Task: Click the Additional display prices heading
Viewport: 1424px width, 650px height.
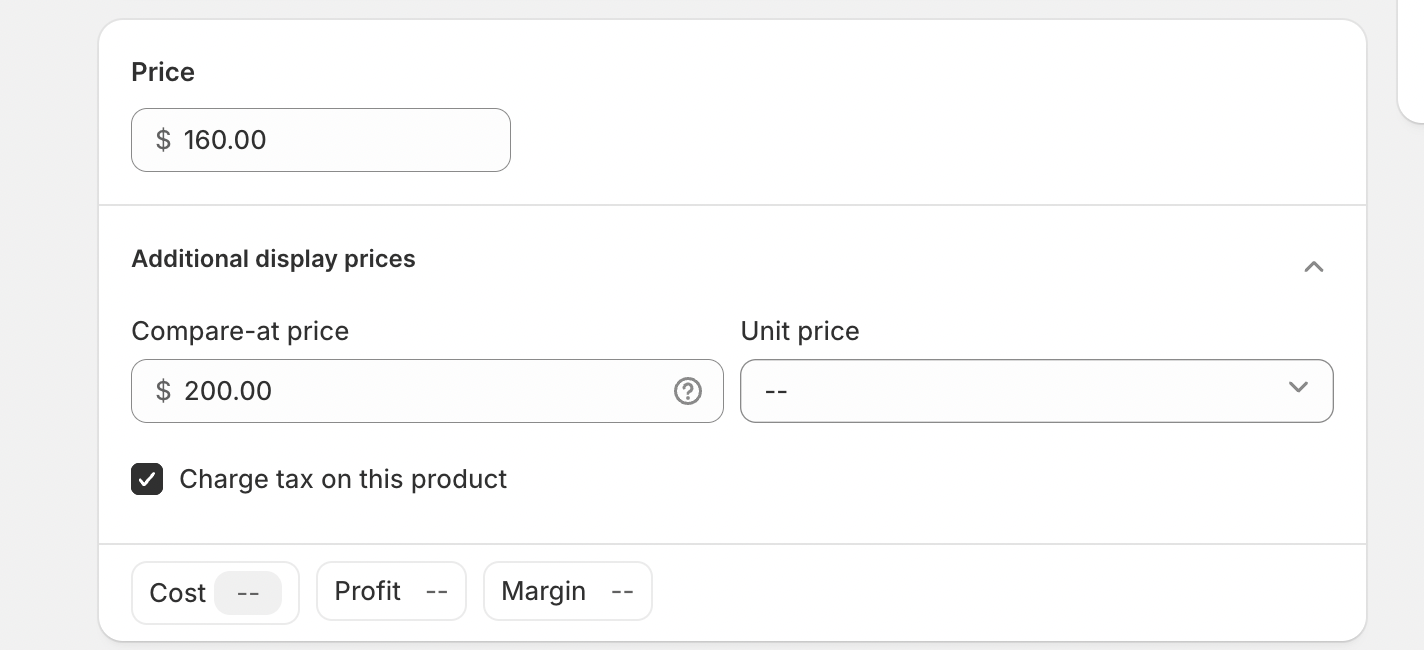Action: pos(273,259)
